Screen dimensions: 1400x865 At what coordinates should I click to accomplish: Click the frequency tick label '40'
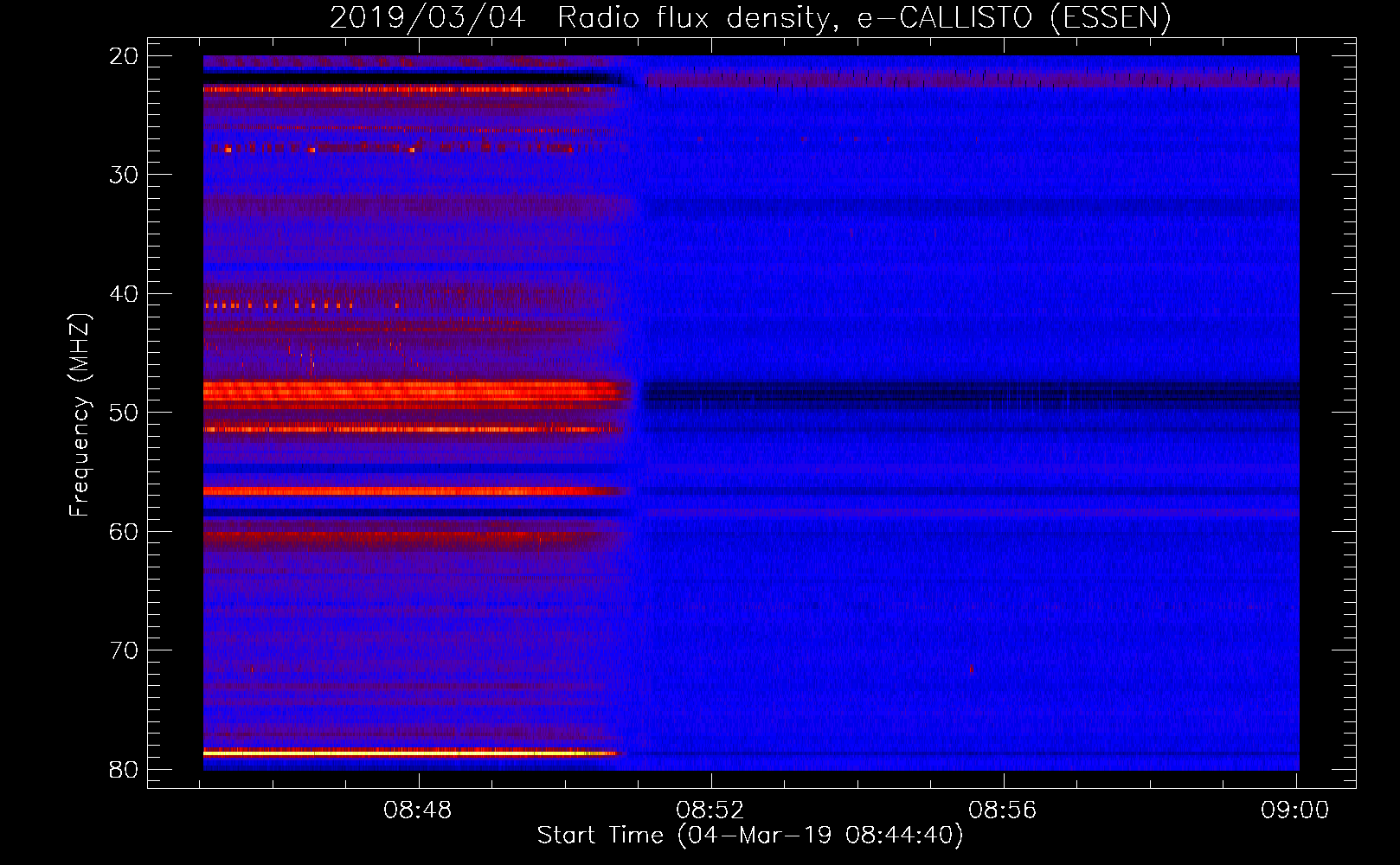tap(124, 294)
